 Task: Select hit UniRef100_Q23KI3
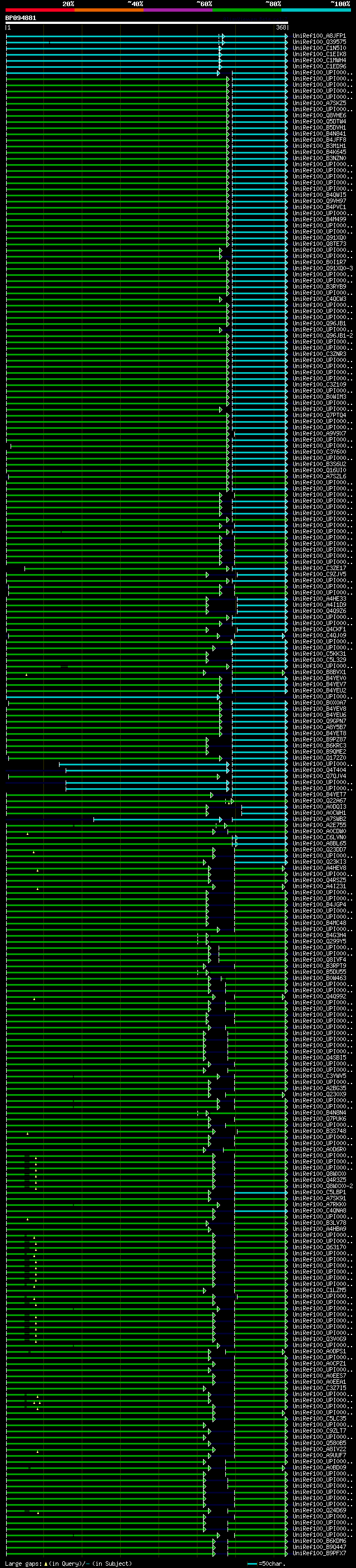pyautogui.click(x=319, y=862)
